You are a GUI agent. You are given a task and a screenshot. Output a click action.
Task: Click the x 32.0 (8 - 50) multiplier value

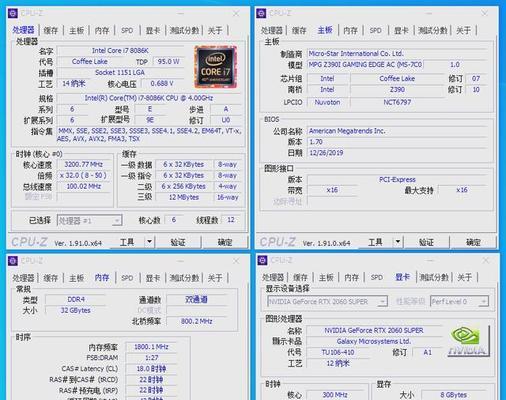coord(83,175)
